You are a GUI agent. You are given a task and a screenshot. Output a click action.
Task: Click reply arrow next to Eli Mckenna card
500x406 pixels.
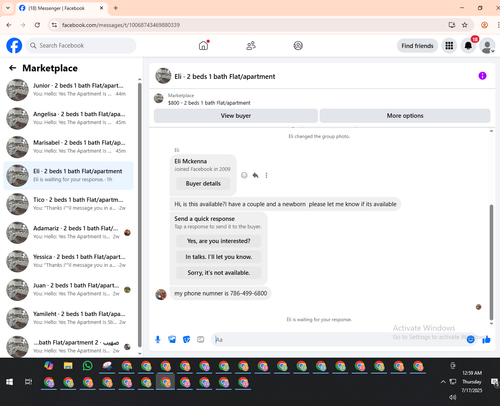[x=255, y=175]
